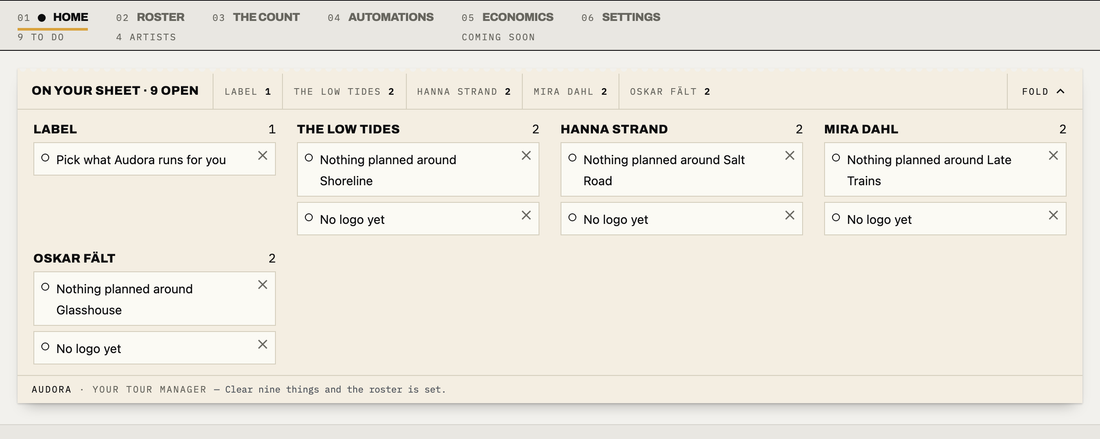Mark The Low Tides 'No logo yet' done
This screenshot has height=439, width=1100.
(309, 217)
